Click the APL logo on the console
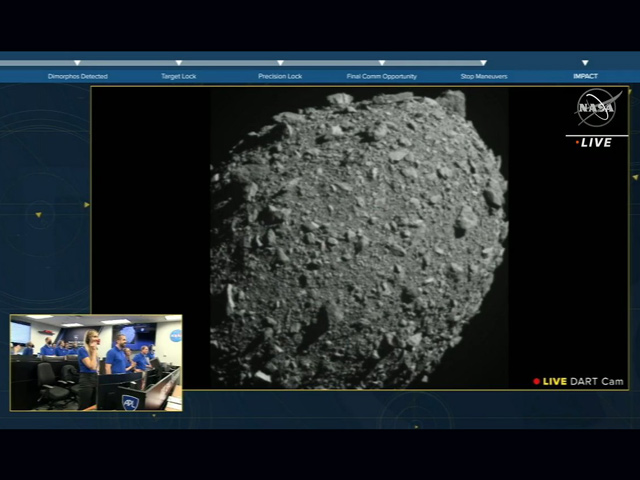The image size is (640, 480). [x=130, y=402]
